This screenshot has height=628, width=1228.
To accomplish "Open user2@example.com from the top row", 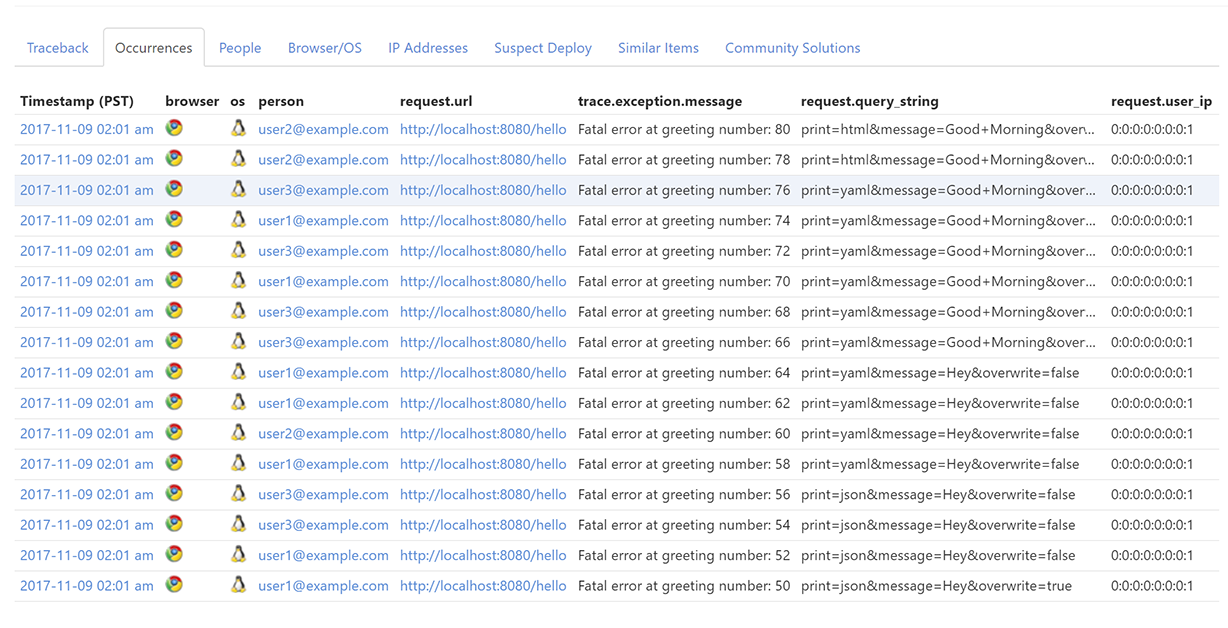I will [x=322, y=129].
